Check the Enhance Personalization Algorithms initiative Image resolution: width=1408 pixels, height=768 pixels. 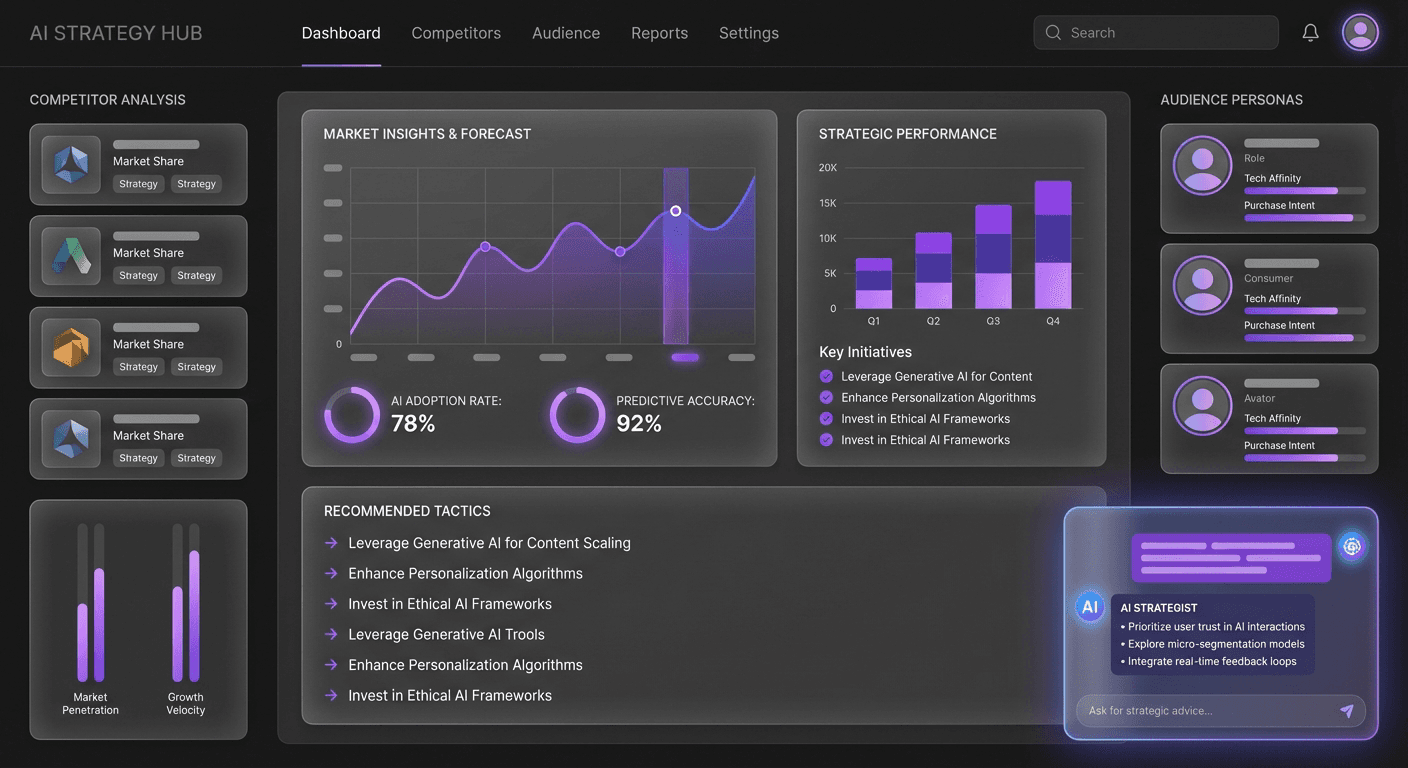point(825,397)
